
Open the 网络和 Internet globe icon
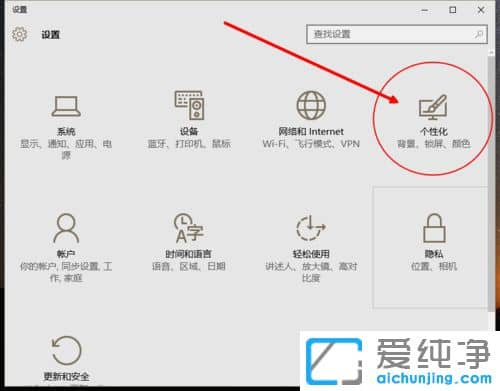(x=311, y=105)
